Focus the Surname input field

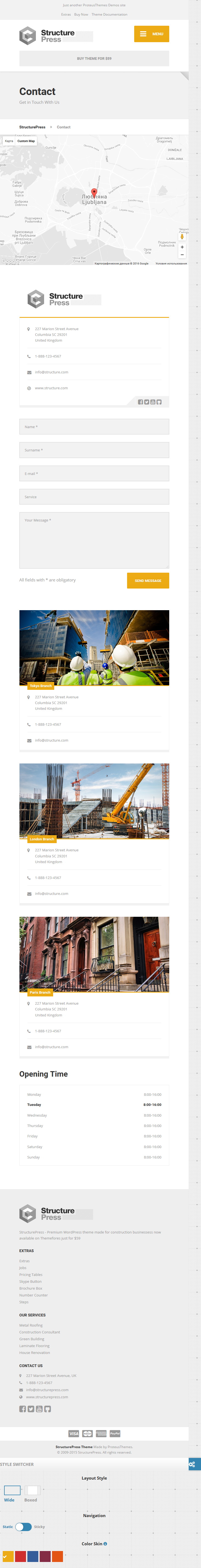(x=94, y=450)
